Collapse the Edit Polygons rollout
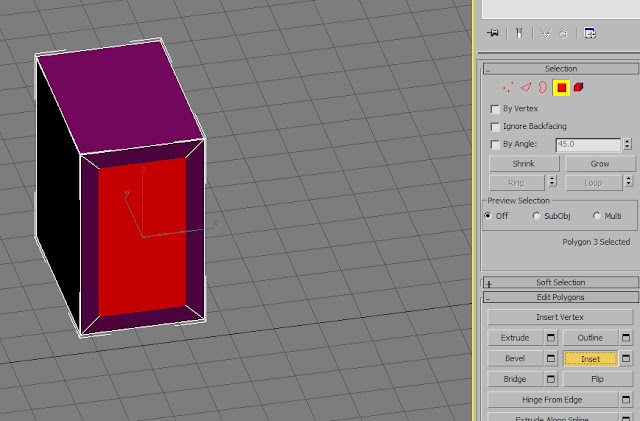 coord(560,297)
